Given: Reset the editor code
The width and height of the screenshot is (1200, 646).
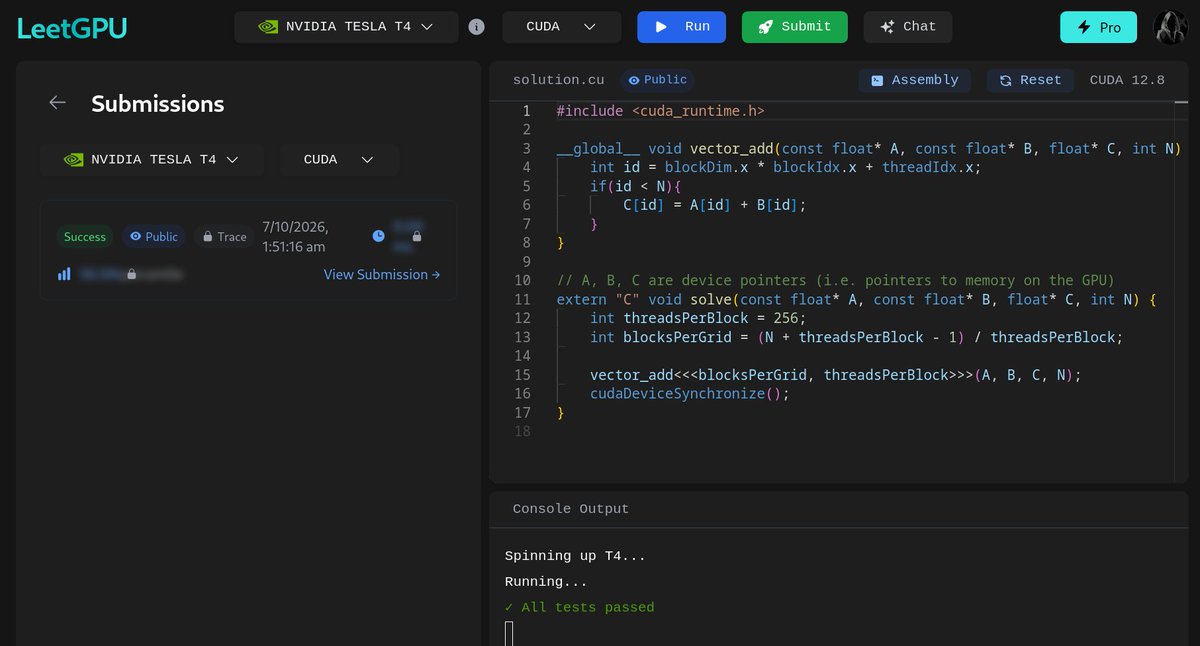Looking at the screenshot, I should pyautogui.click(x=1030, y=80).
